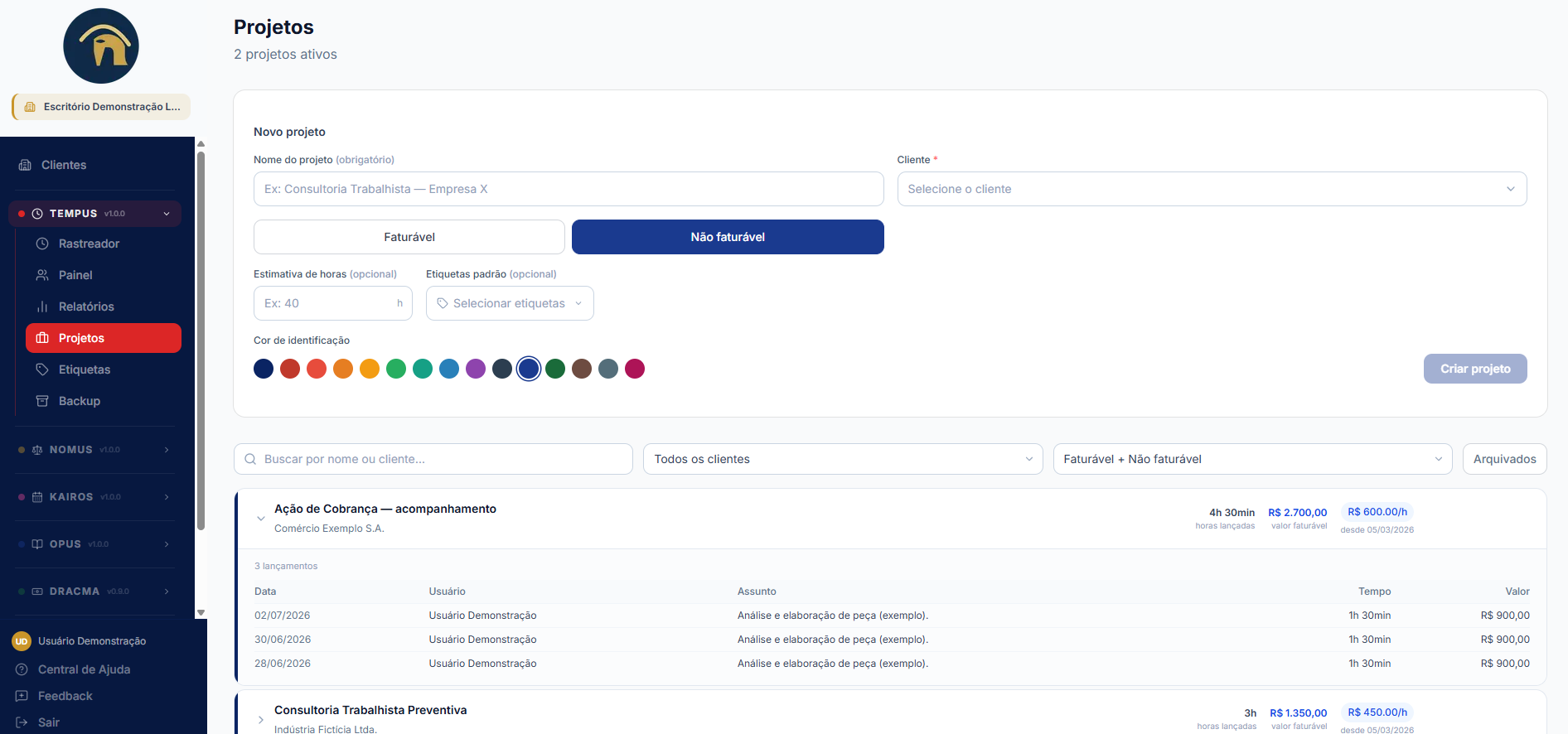Focus the Nome do projeto field

pos(569,189)
